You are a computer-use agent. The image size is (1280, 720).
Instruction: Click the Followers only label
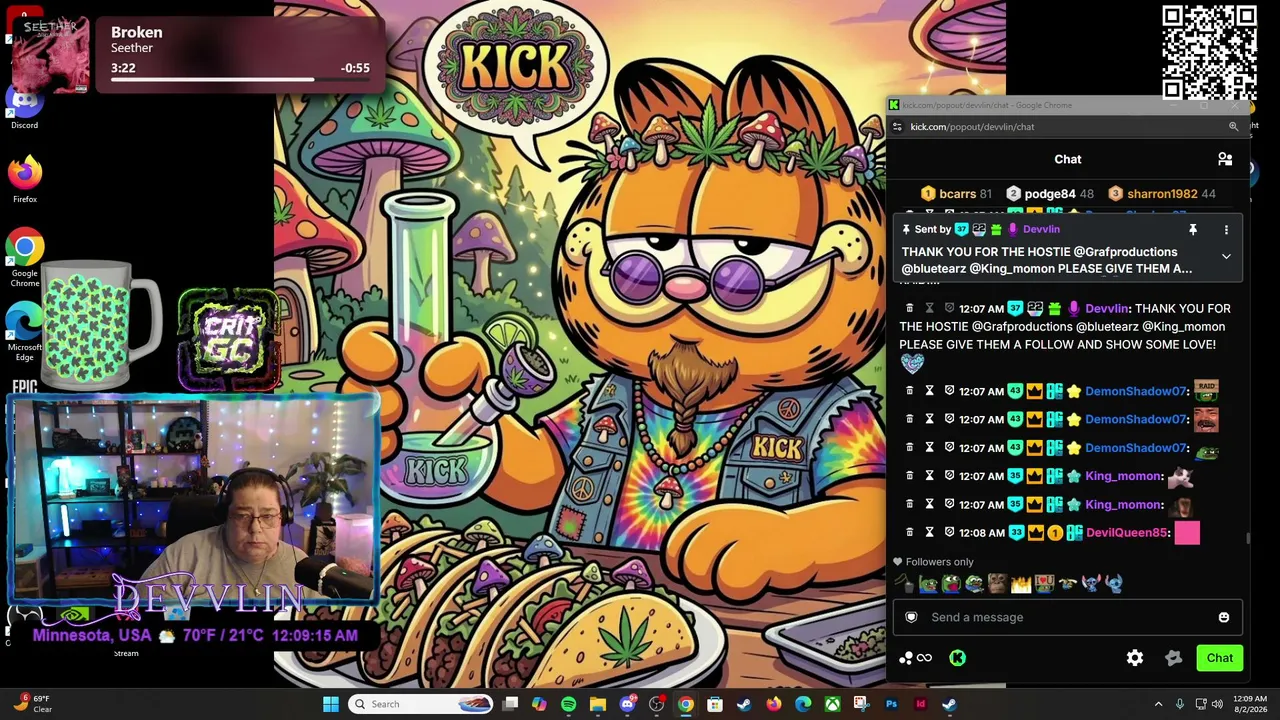click(x=939, y=562)
